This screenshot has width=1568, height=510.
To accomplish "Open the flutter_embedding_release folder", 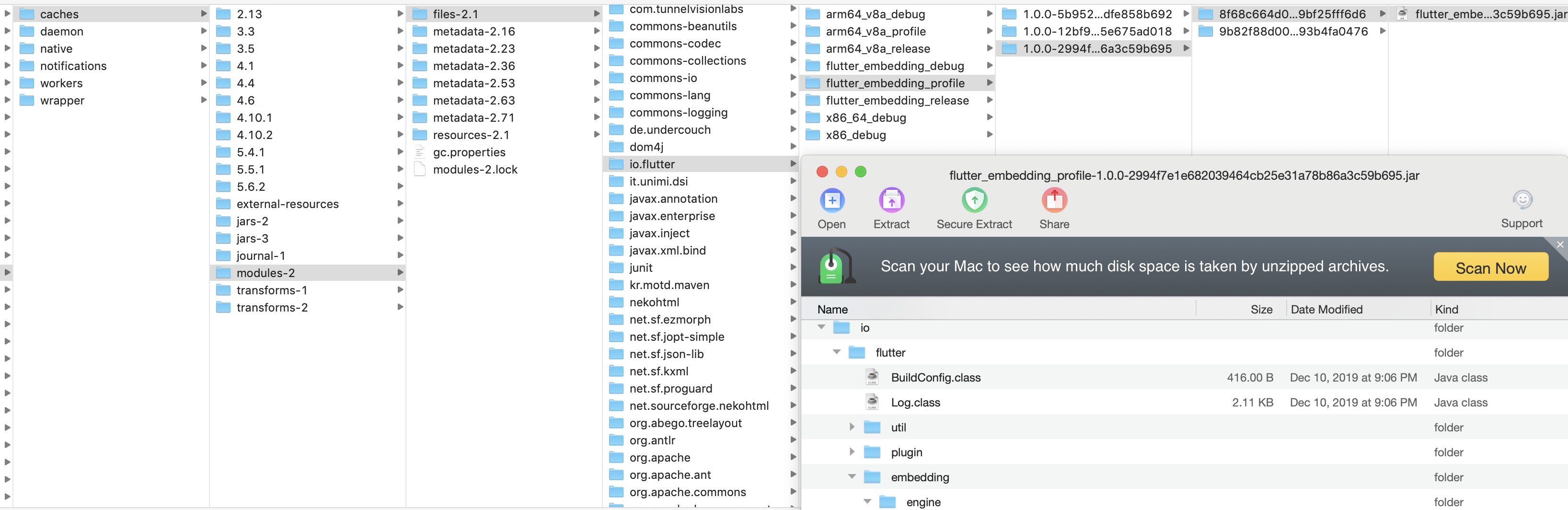I will [897, 100].
